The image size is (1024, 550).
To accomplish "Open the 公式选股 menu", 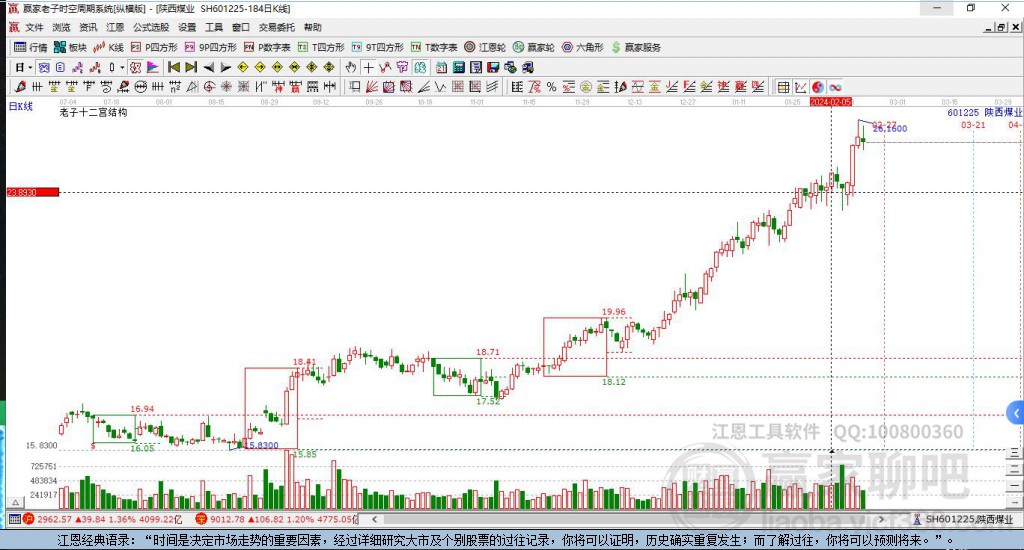I will (151, 27).
